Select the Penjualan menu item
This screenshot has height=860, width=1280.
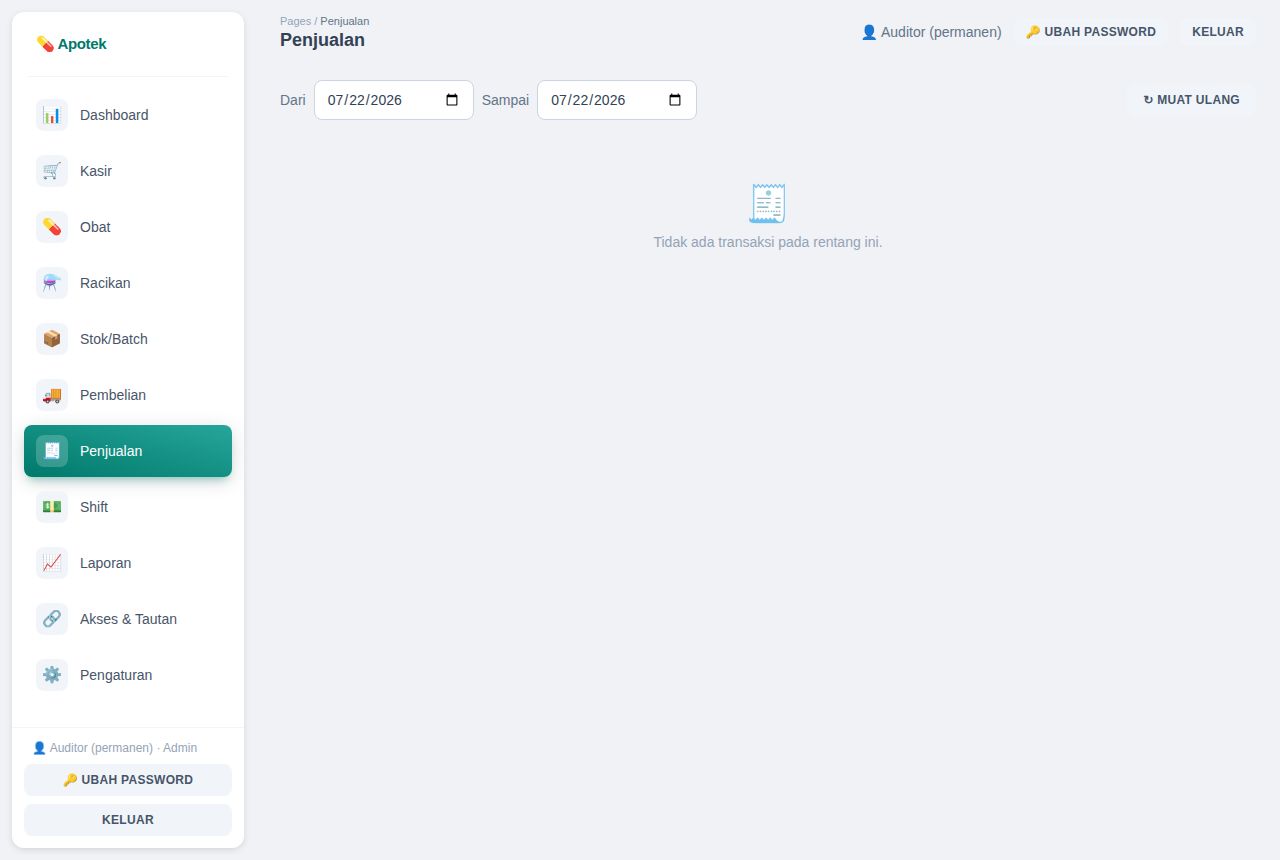tap(128, 451)
